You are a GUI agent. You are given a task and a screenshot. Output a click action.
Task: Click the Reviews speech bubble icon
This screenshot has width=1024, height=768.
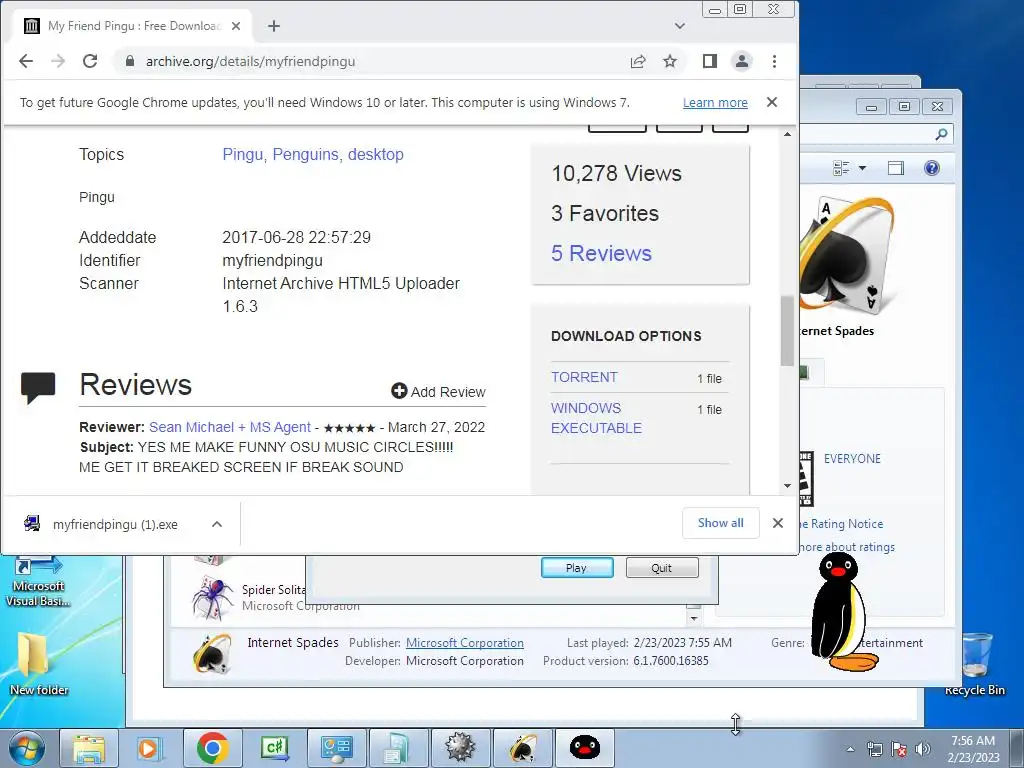coord(38,388)
